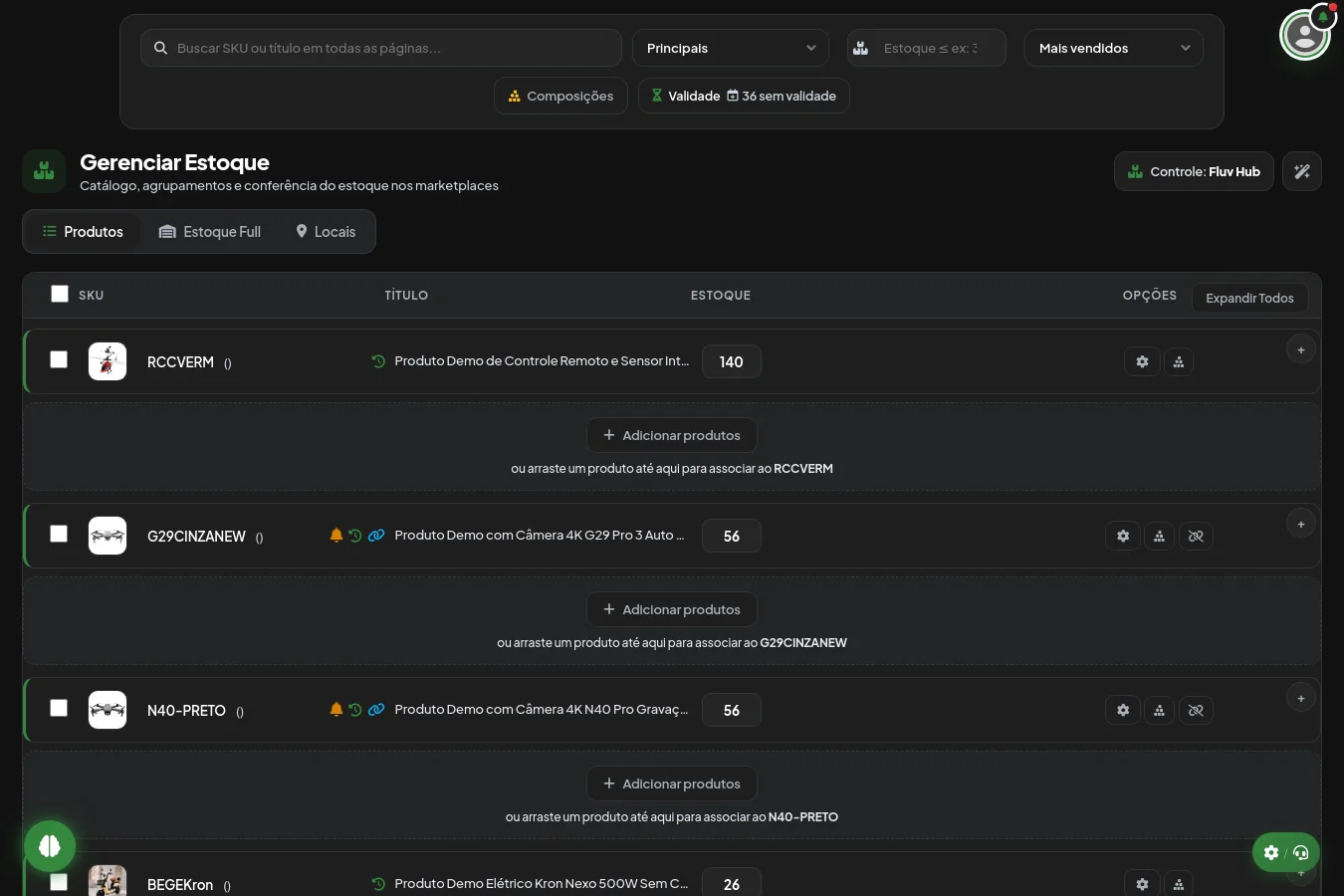The image size is (1344, 896).
Task: Click the blue link icon for N40-PRETO
Action: coord(376,710)
